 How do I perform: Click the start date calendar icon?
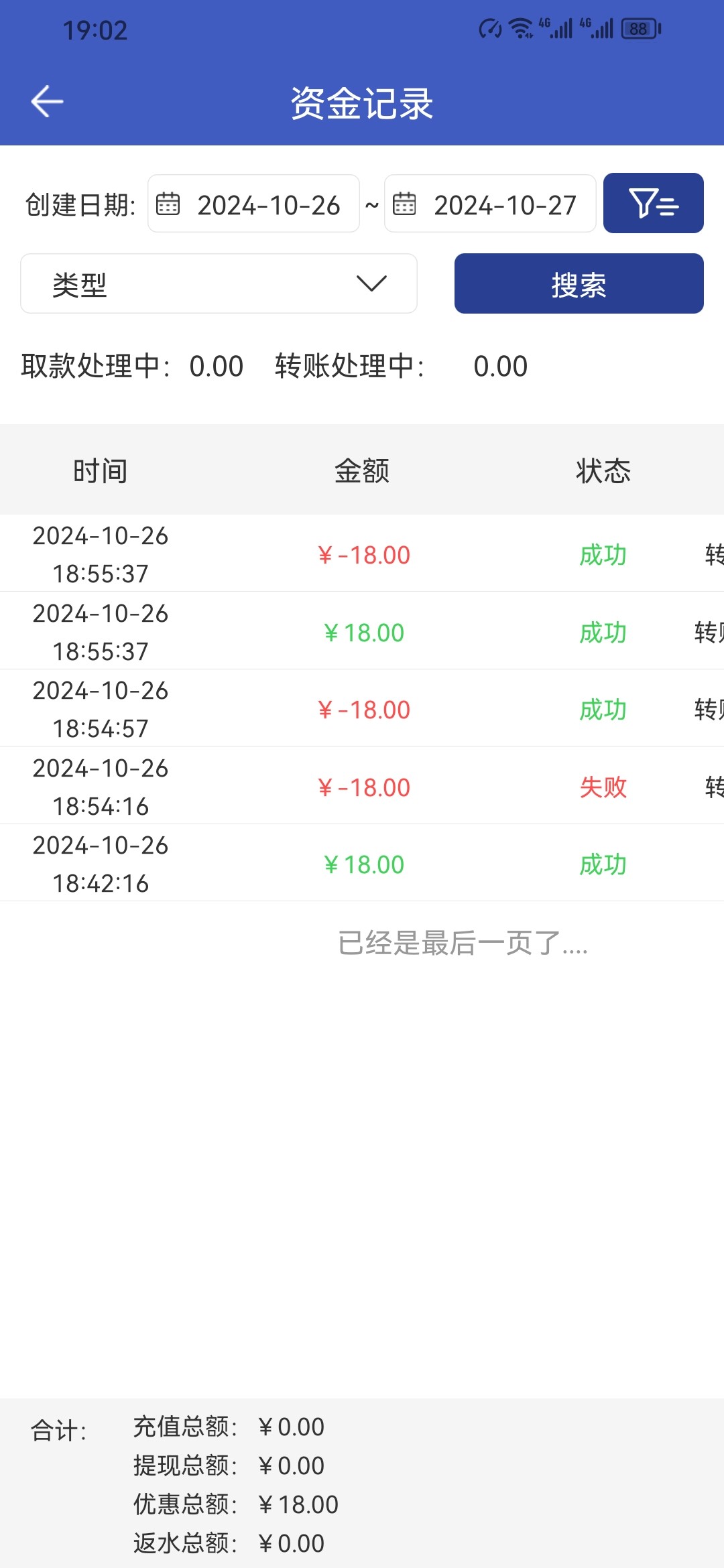click(168, 204)
